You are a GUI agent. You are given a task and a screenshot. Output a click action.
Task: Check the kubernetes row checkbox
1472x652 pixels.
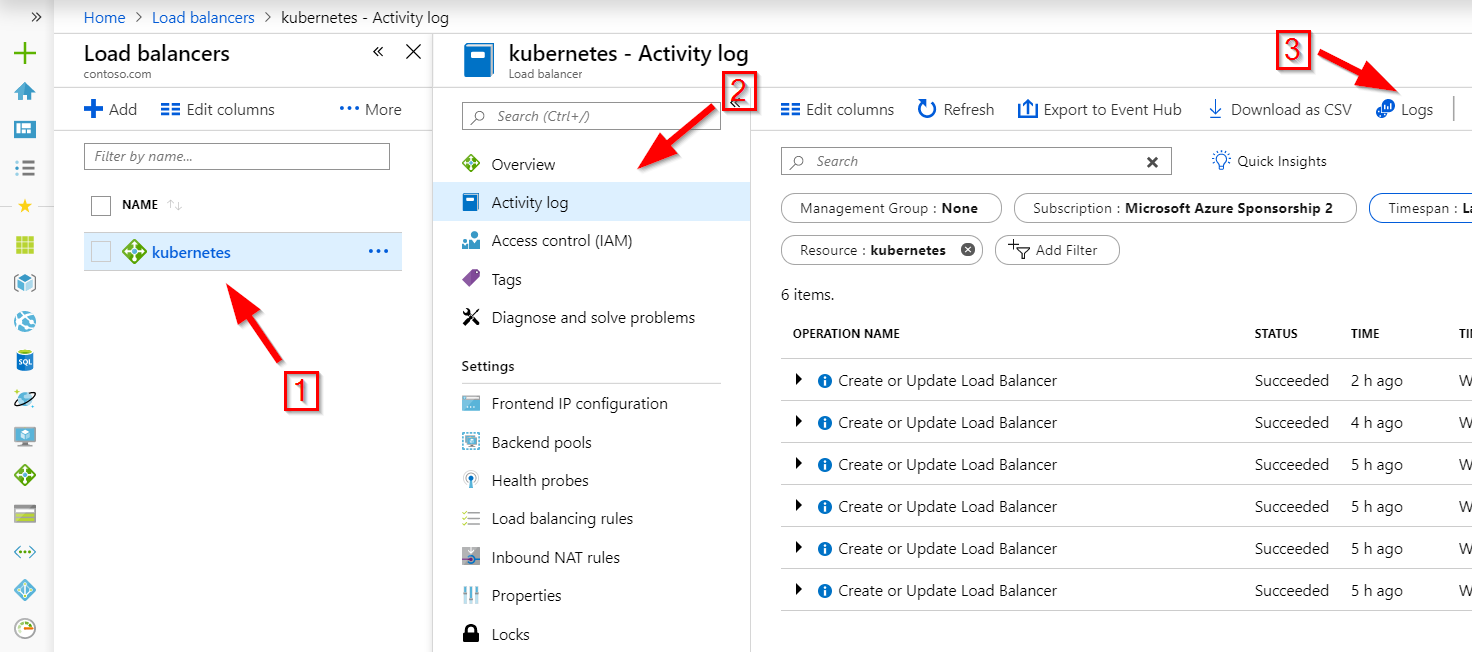point(101,252)
